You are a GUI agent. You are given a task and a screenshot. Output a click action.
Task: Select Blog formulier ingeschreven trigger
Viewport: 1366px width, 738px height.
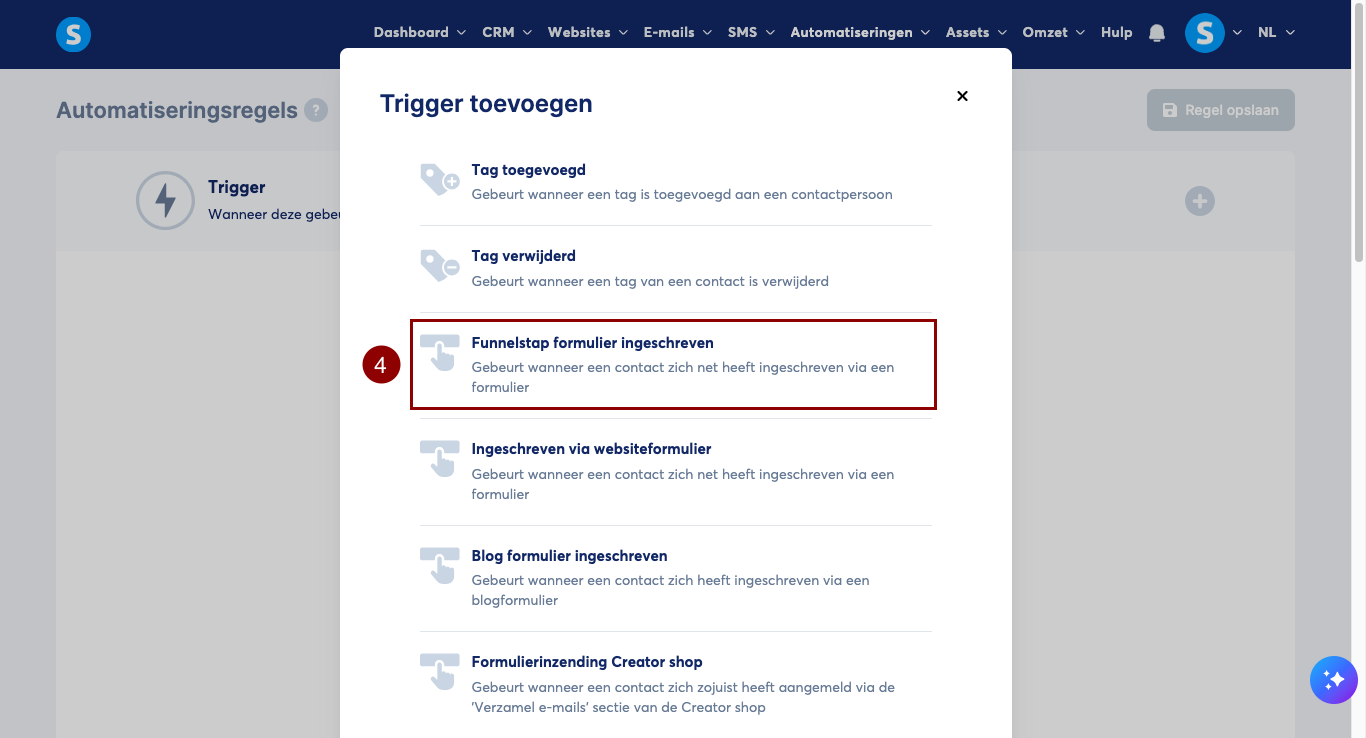tap(676, 578)
